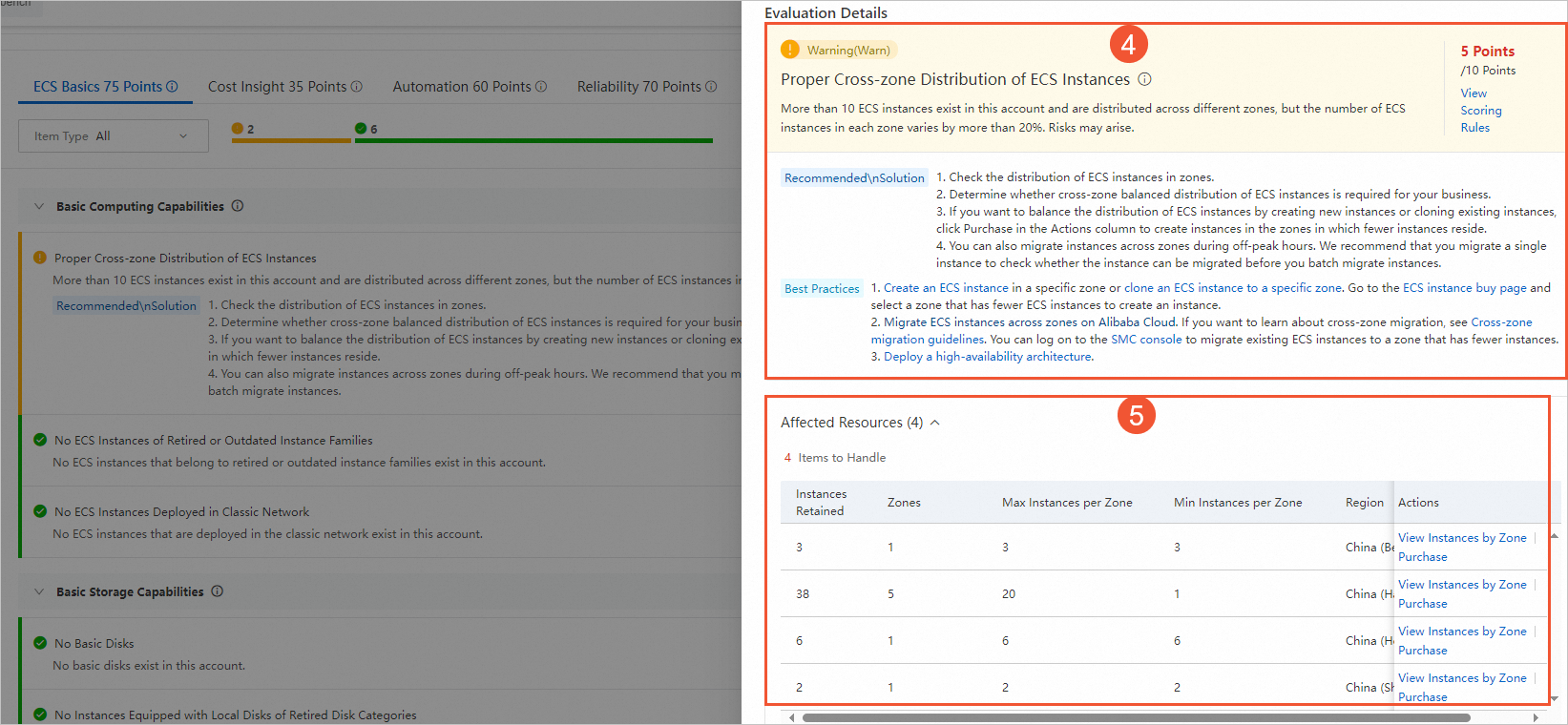Image resolution: width=1568 pixels, height=725 pixels.
Task: Click the info icon beside Cost Insight points
Action: point(357,86)
